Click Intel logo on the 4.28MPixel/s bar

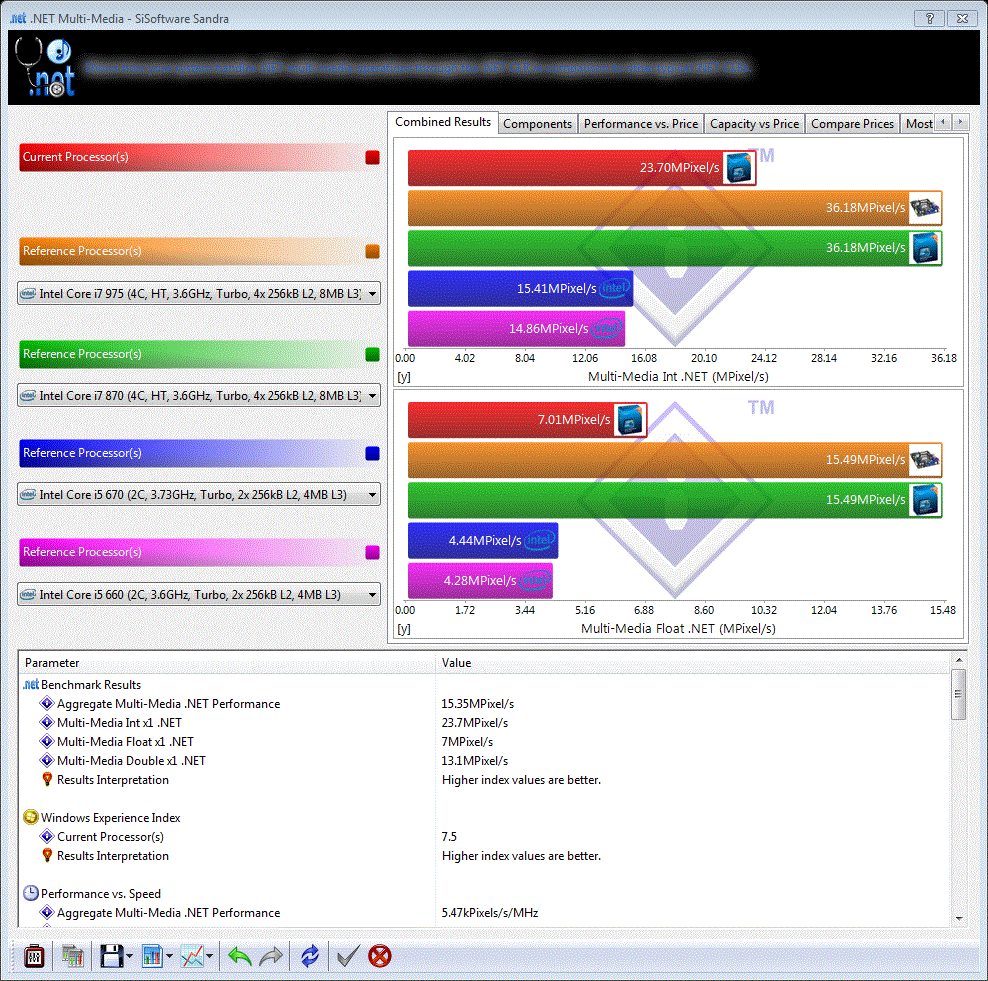534,580
